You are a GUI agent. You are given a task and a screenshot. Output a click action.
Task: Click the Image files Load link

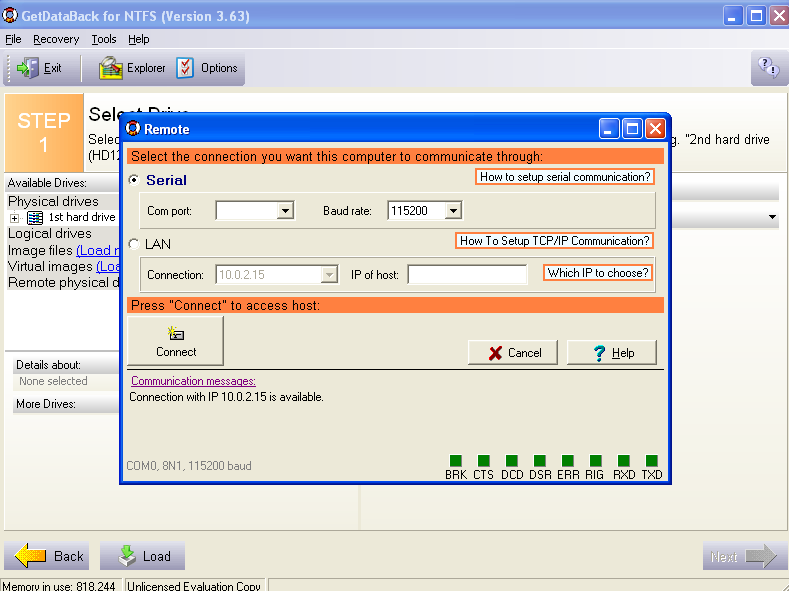[97, 250]
